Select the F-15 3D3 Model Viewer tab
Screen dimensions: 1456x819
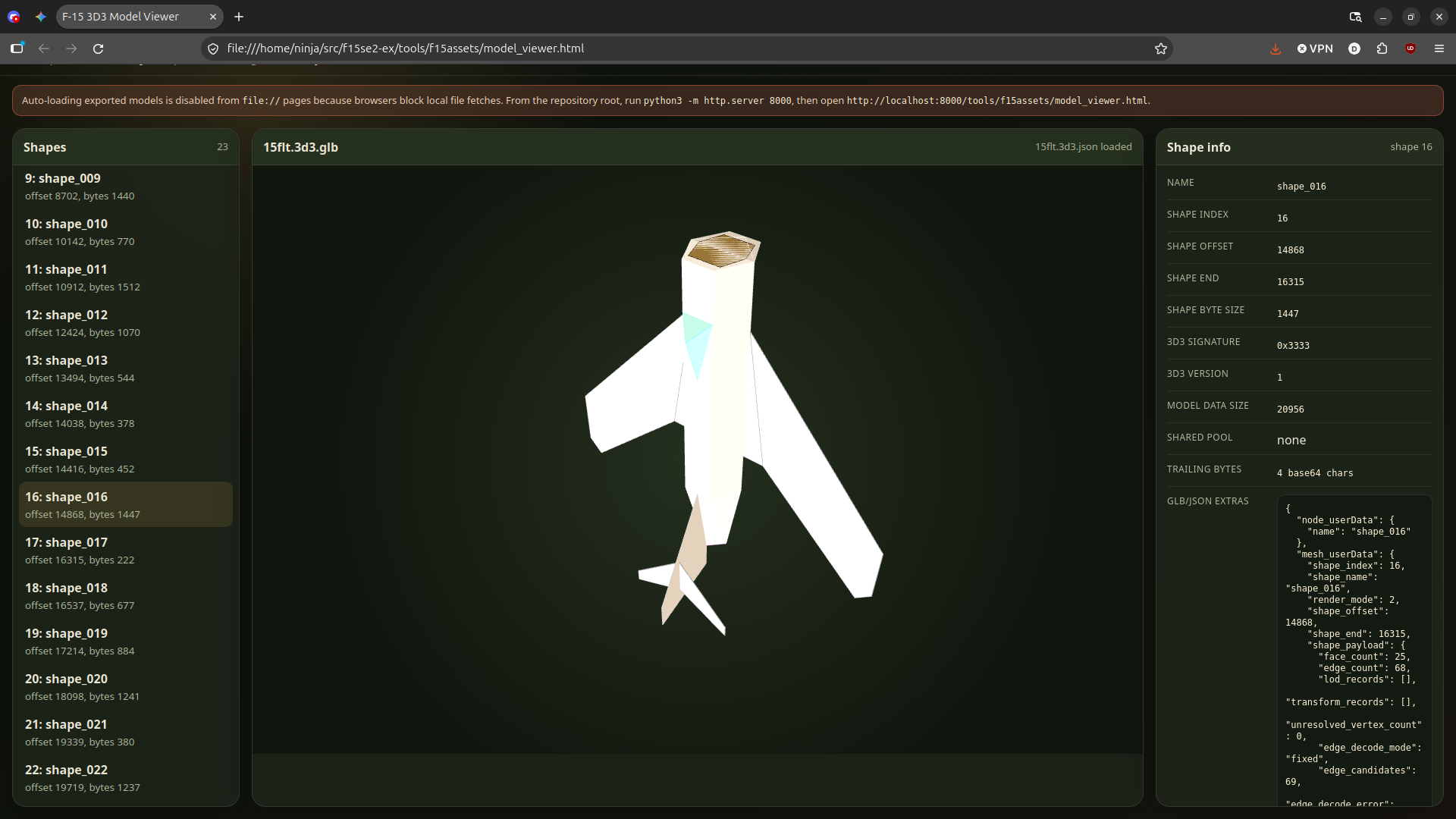(140, 17)
